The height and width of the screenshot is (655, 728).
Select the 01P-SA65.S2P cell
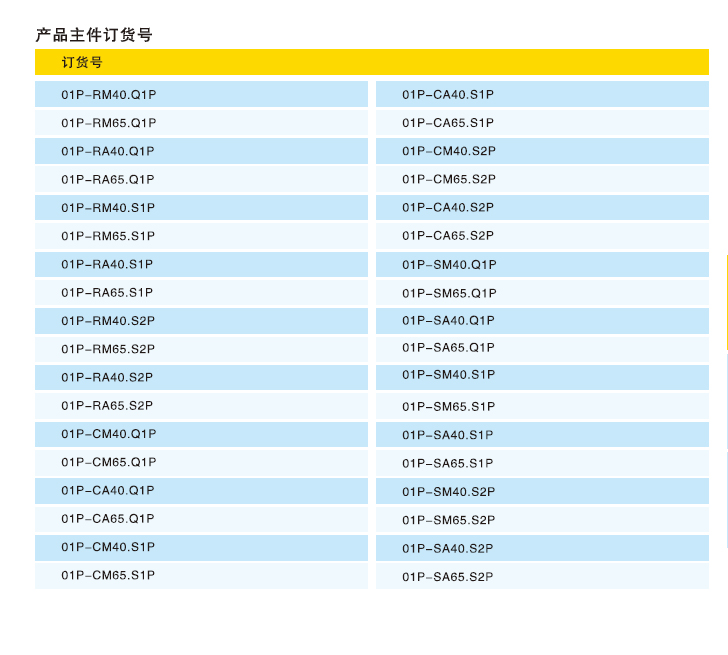[x=448, y=577]
